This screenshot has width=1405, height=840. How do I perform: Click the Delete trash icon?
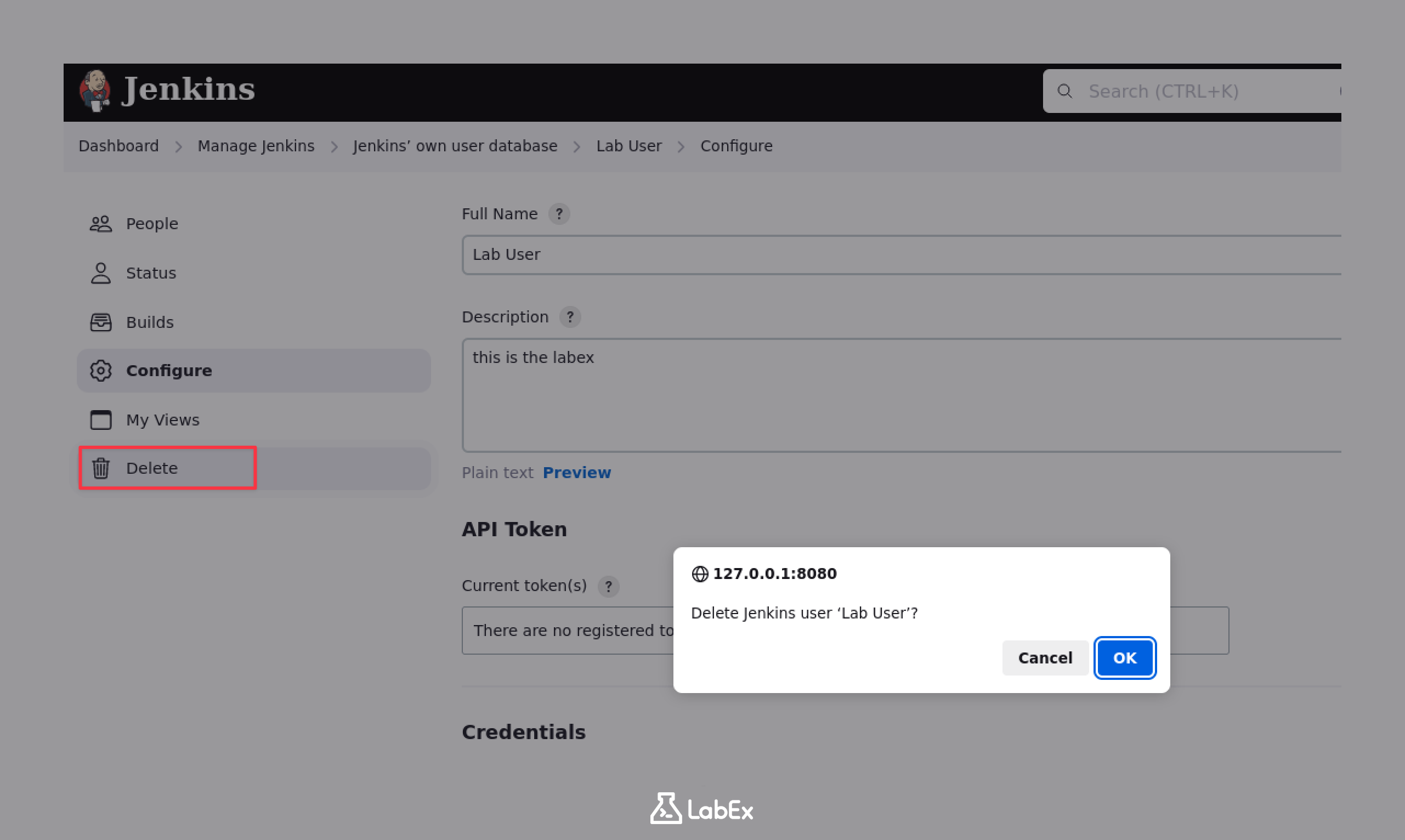[101, 468]
